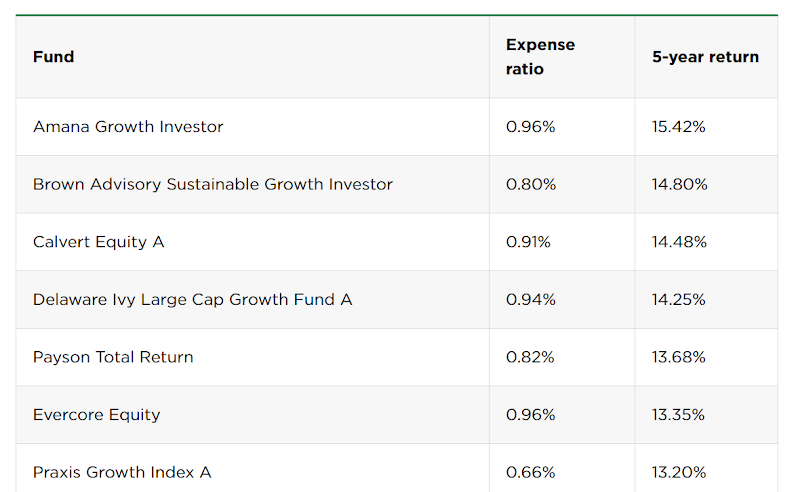Image resolution: width=800 pixels, height=492 pixels.
Task: Select Calvert Equity A's 0.91% expense ratio
Action: pos(528,242)
